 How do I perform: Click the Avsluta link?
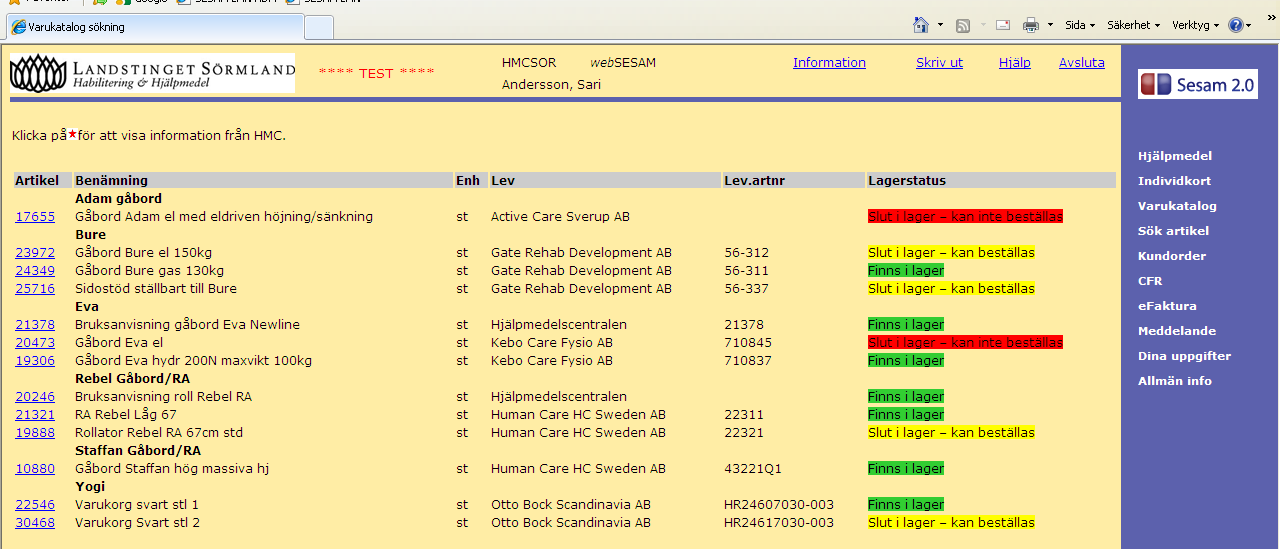(x=1082, y=63)
